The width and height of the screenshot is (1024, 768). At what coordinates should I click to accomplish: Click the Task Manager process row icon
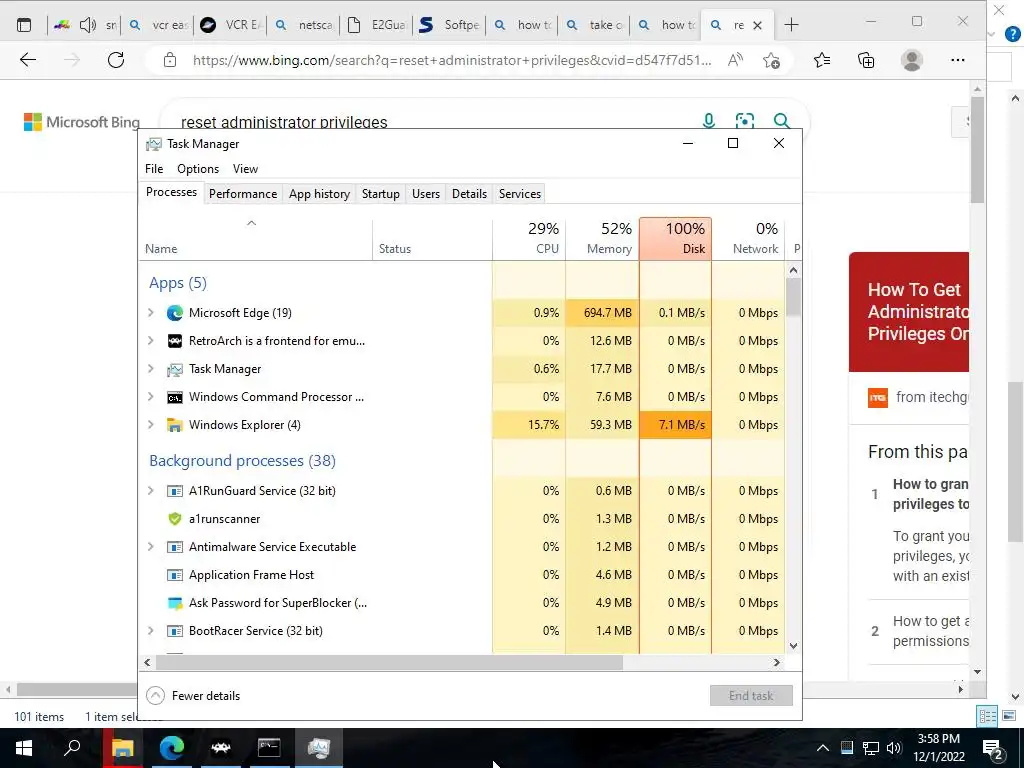click(174, 369)
